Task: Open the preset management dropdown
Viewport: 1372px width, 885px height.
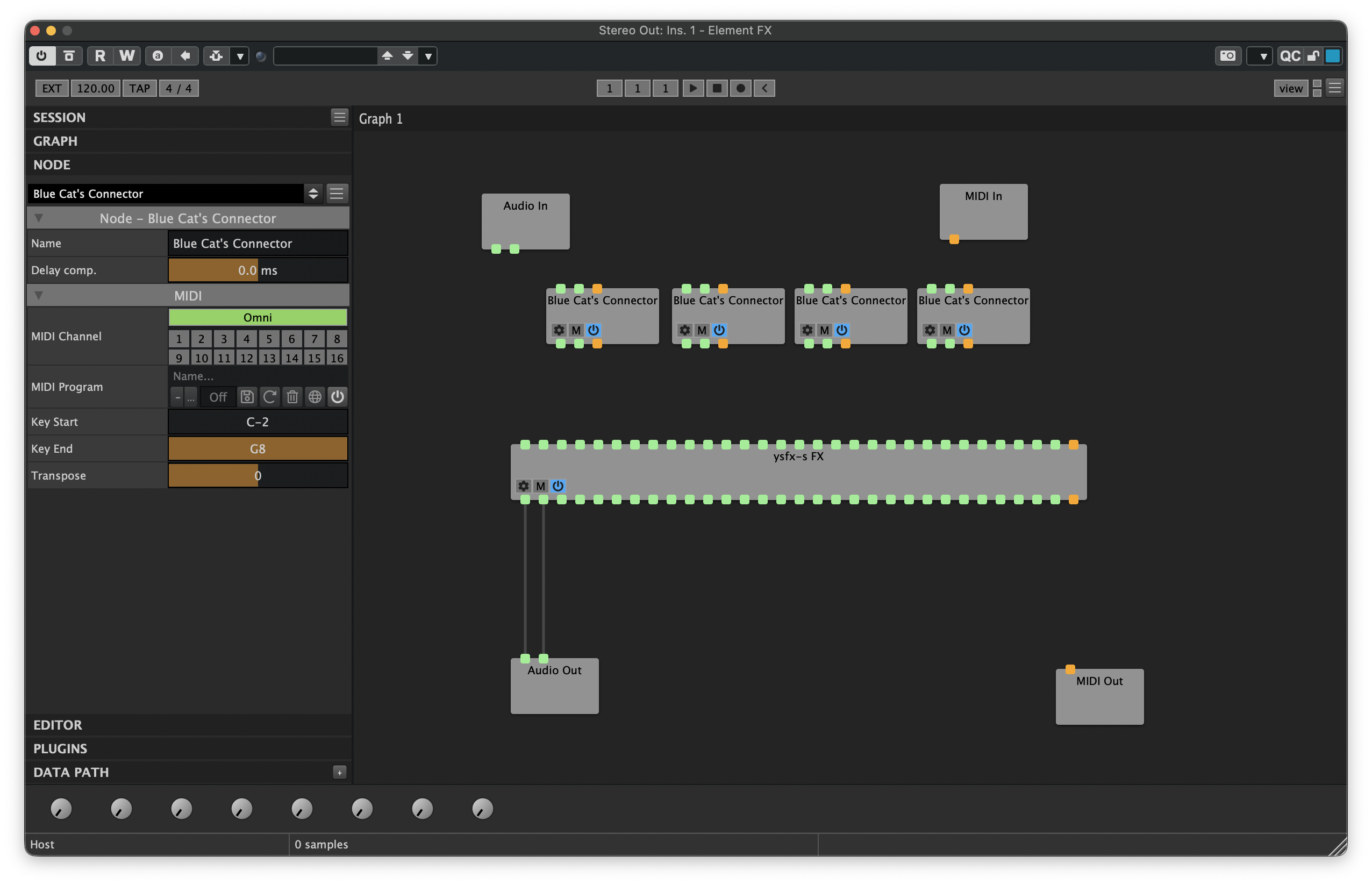Action: click(x=428, y=56)
